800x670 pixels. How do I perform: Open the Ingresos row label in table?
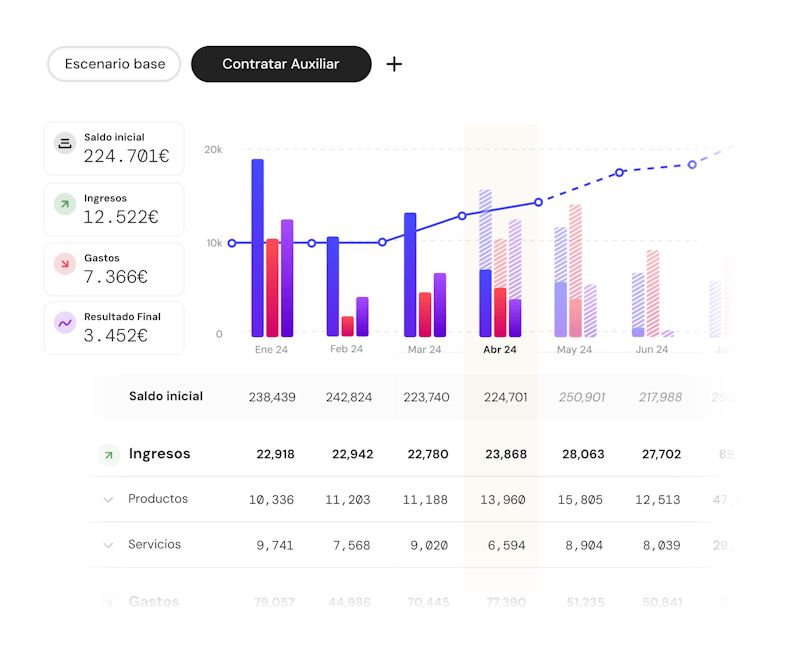[159, 454]
